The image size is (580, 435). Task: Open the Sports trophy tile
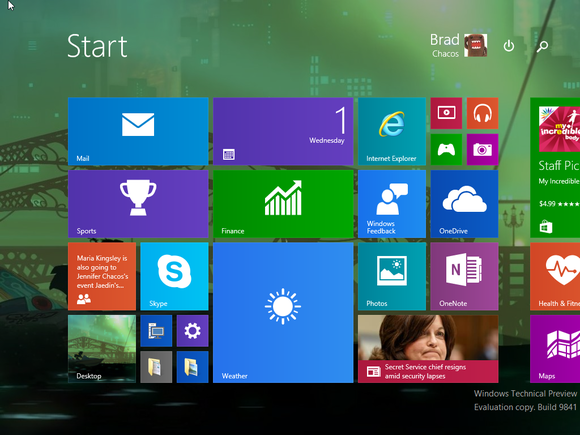138,203
